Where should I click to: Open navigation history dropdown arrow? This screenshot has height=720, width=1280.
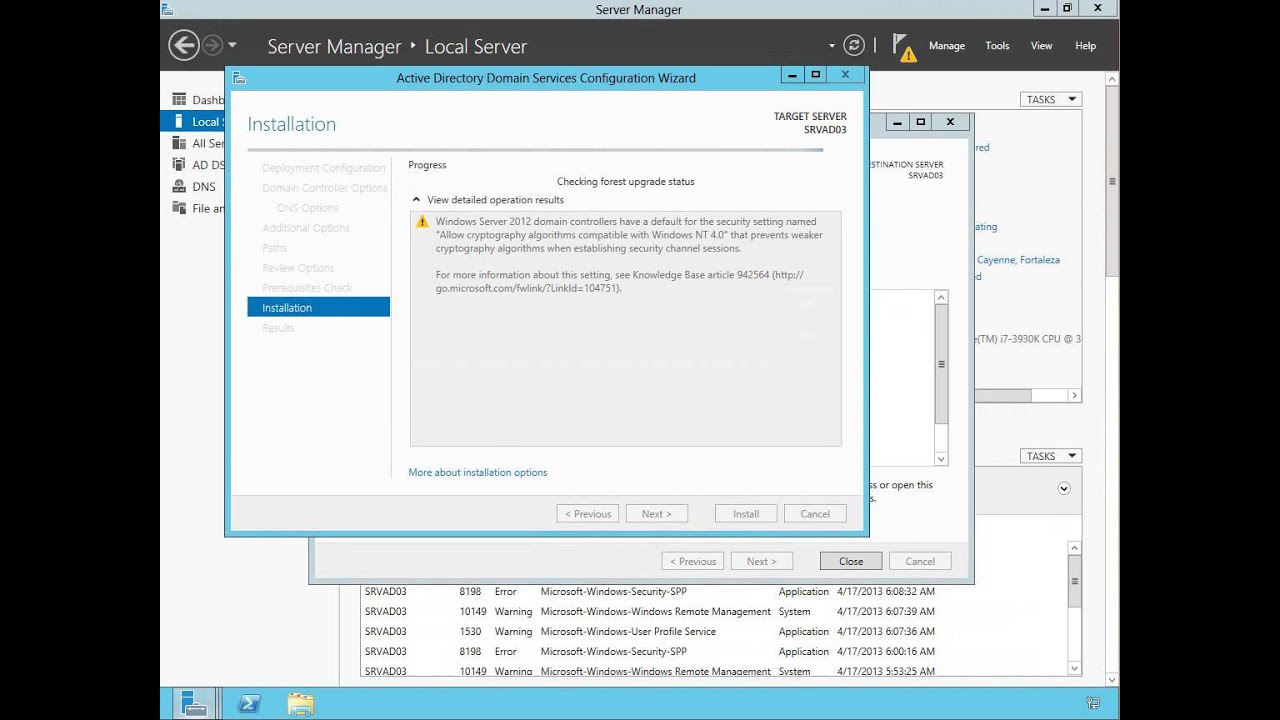(x=232, y=45)
